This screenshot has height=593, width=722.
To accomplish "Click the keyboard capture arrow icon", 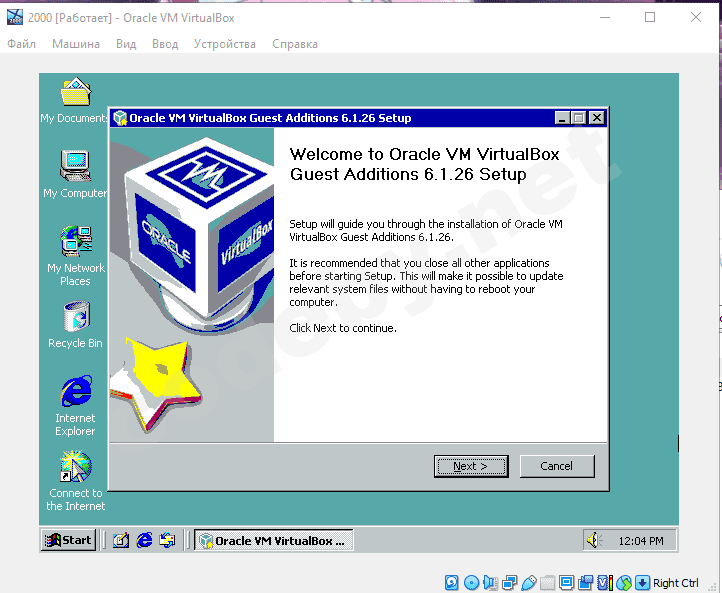I will click(x=642, y=583).
